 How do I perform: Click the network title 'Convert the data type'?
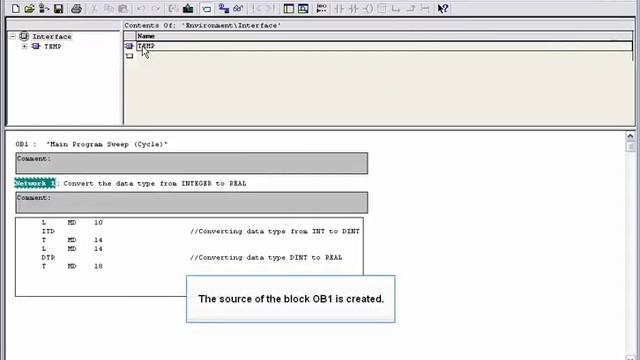pos(155,183)
